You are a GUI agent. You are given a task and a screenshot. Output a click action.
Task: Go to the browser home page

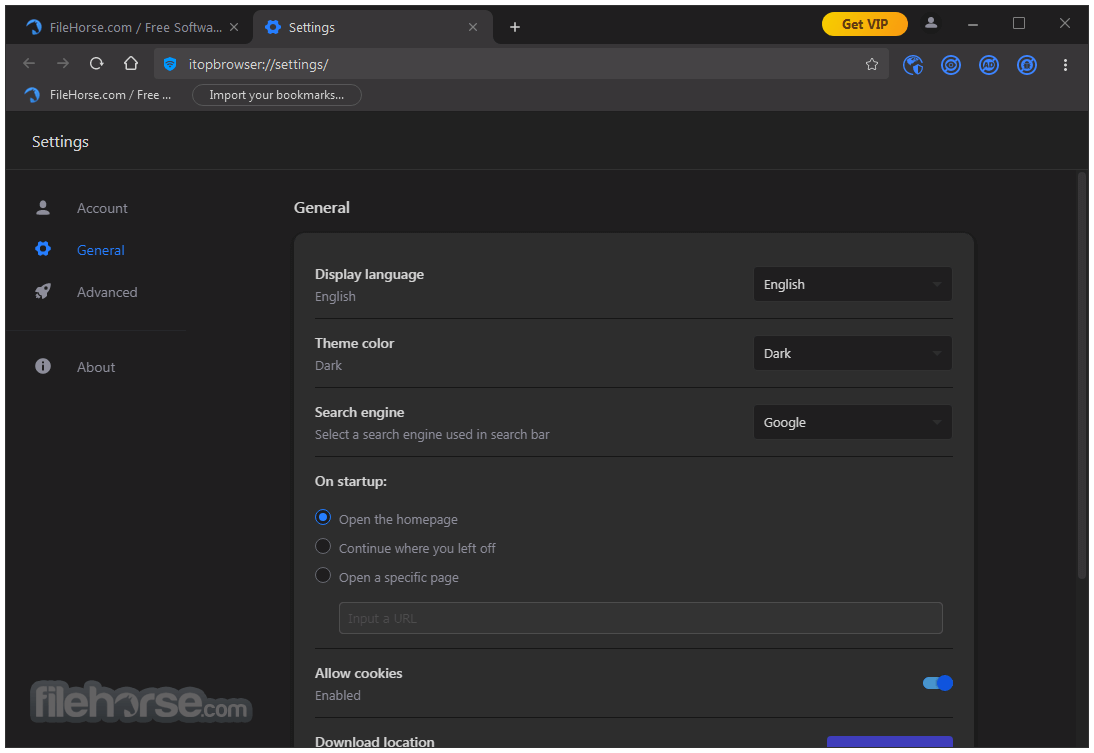(x=130, y=64)
